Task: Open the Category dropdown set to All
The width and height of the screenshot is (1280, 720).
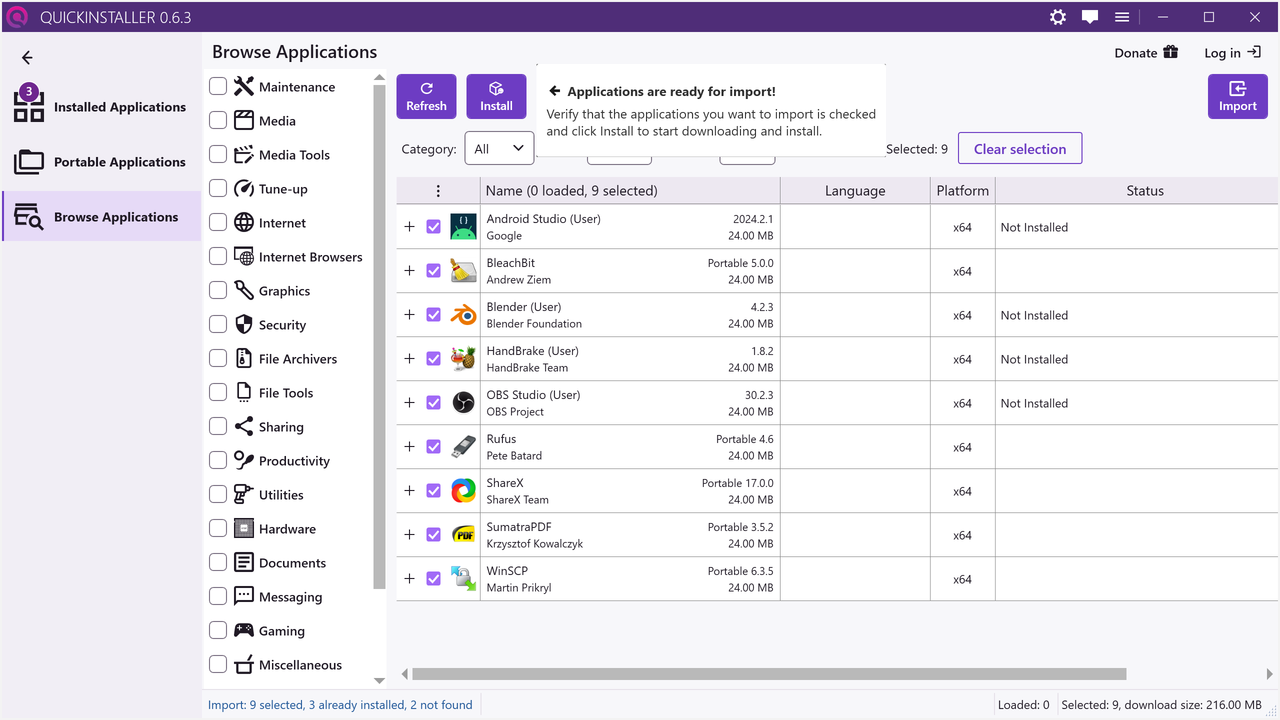Action: (x=500, y=149)
